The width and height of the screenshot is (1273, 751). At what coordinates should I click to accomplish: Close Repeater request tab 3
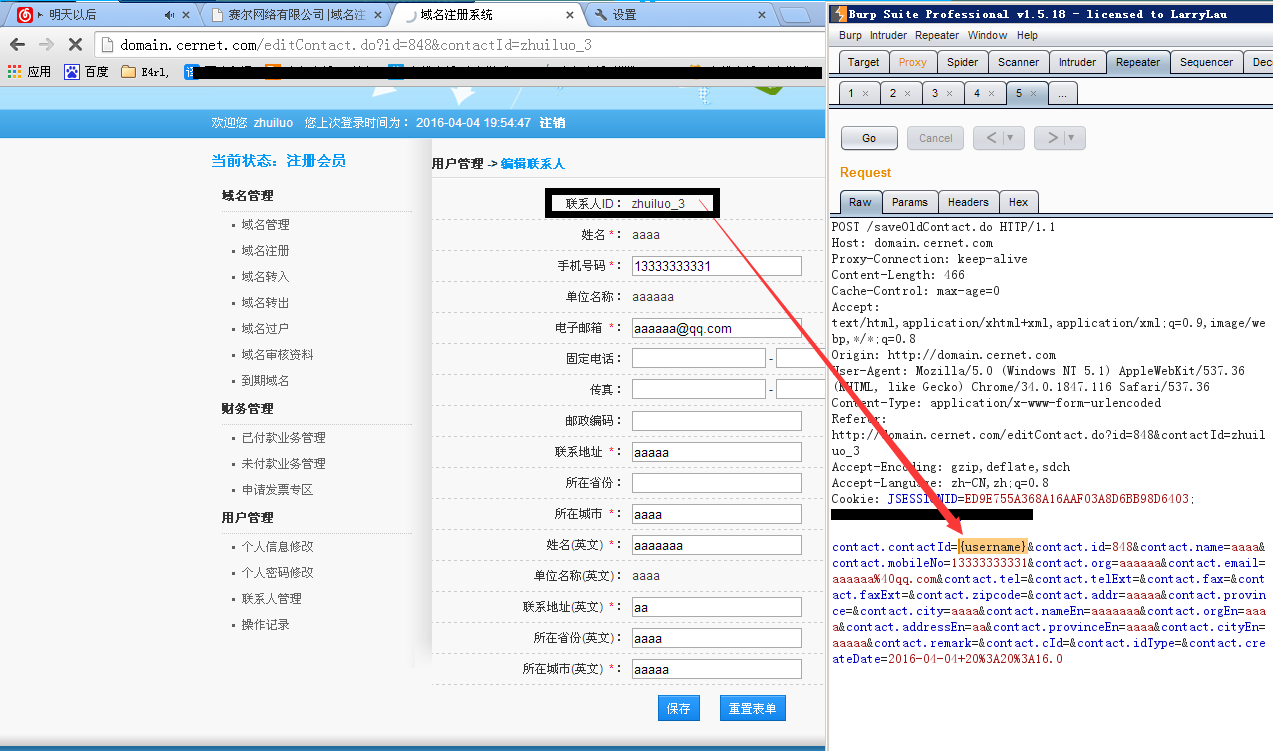click(949, 93)
